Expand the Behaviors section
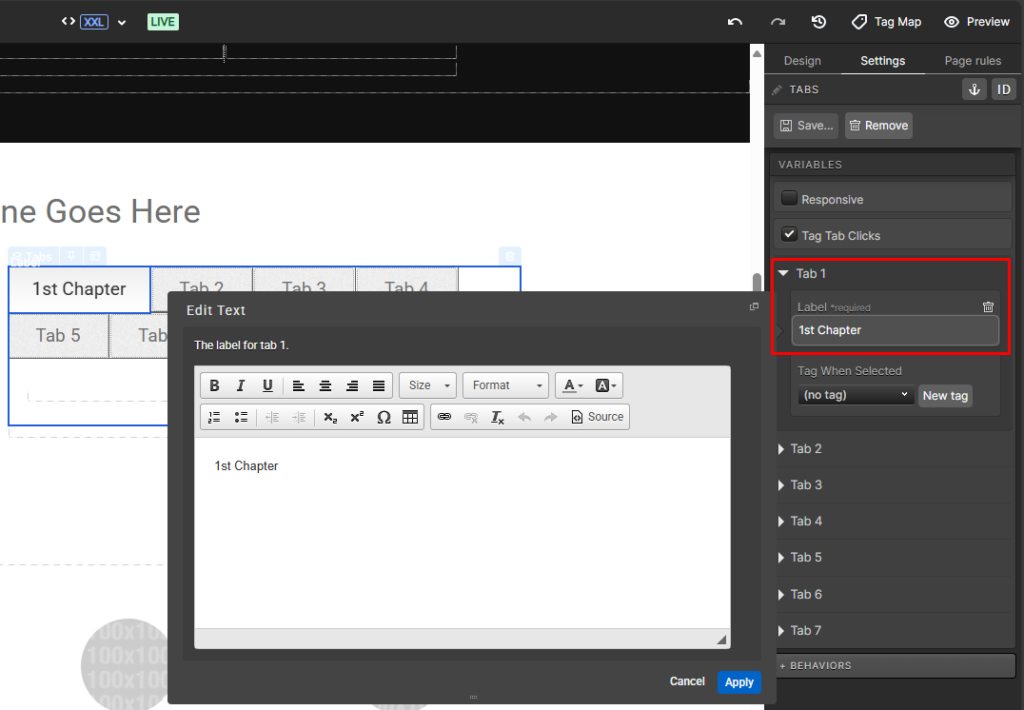This screenshot has width=1024, height=710. click(x=895, y=666)
